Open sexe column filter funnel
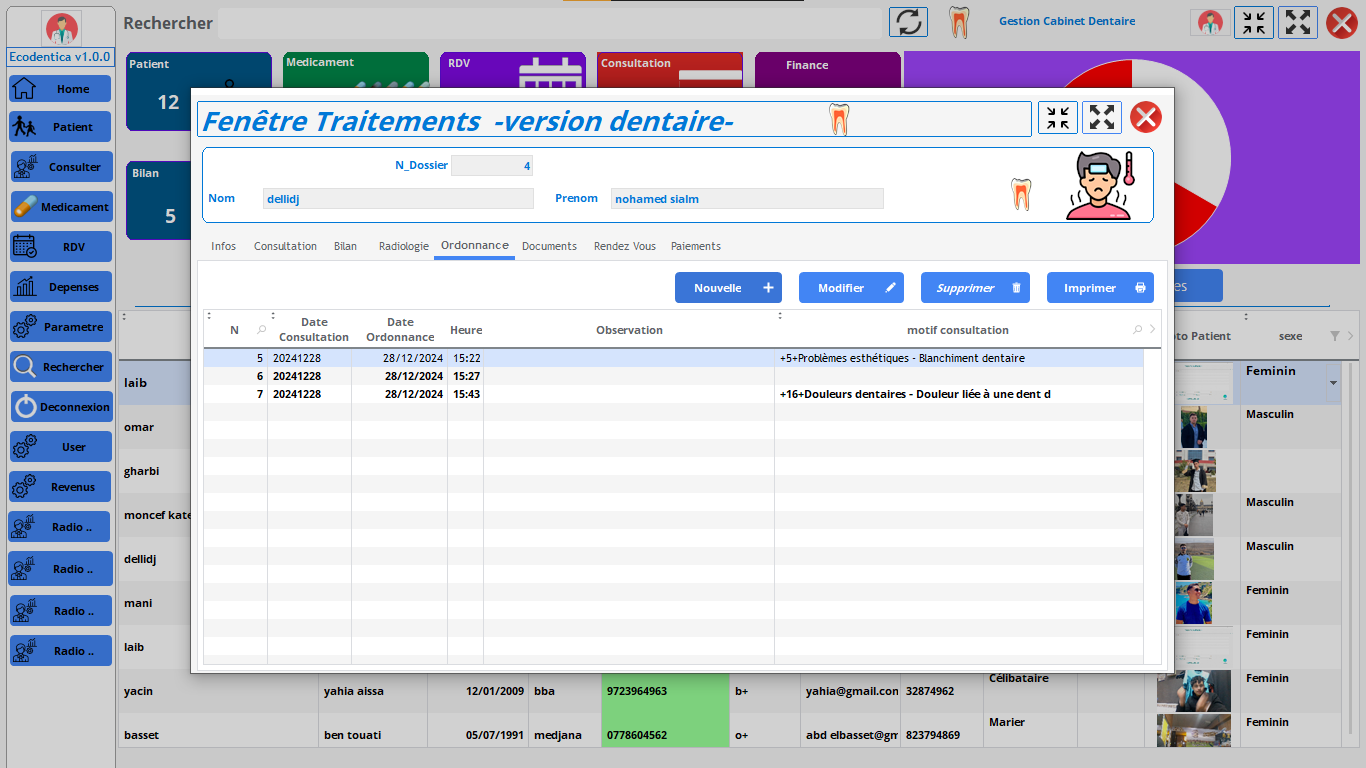1366x768 pixels. click(1335, 336)
